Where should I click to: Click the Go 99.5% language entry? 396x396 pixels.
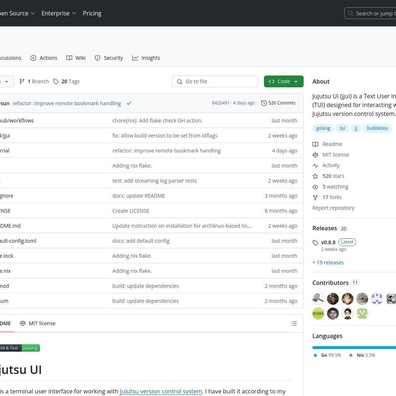tap(328, 355)
